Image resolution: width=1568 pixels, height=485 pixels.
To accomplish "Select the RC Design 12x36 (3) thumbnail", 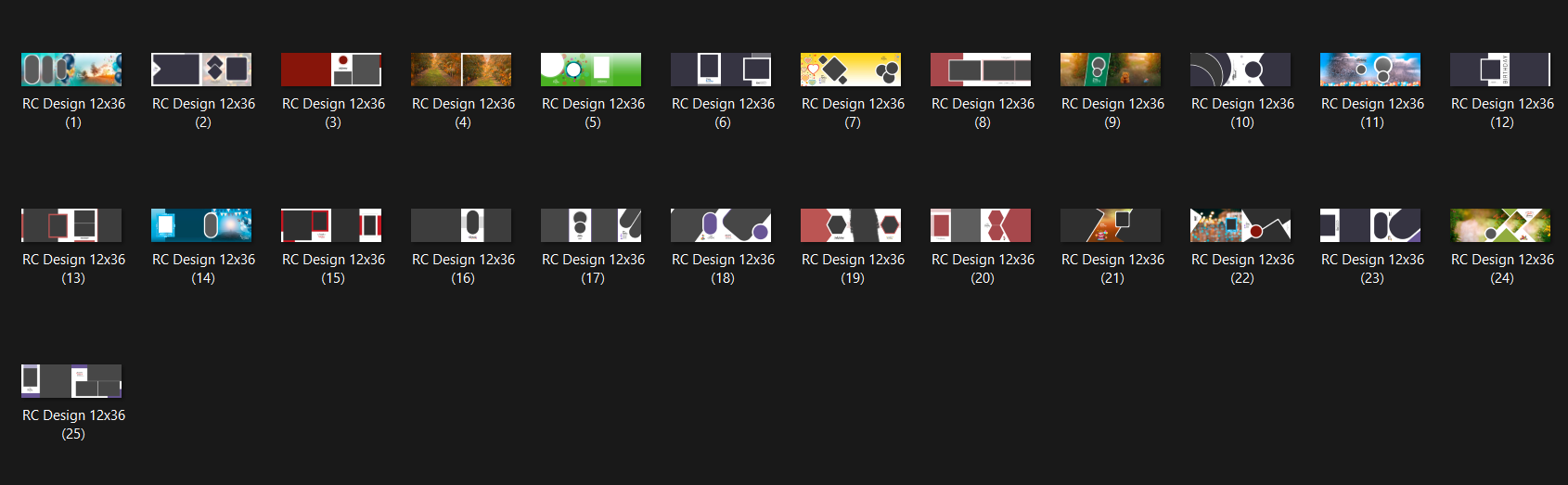I will (x=331, y=70).
